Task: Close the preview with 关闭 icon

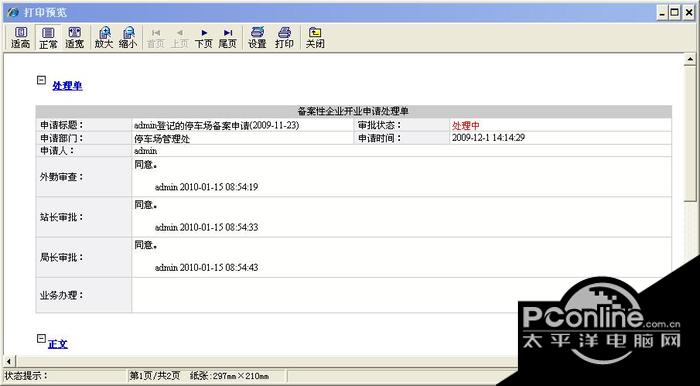Action: (315, 37)
